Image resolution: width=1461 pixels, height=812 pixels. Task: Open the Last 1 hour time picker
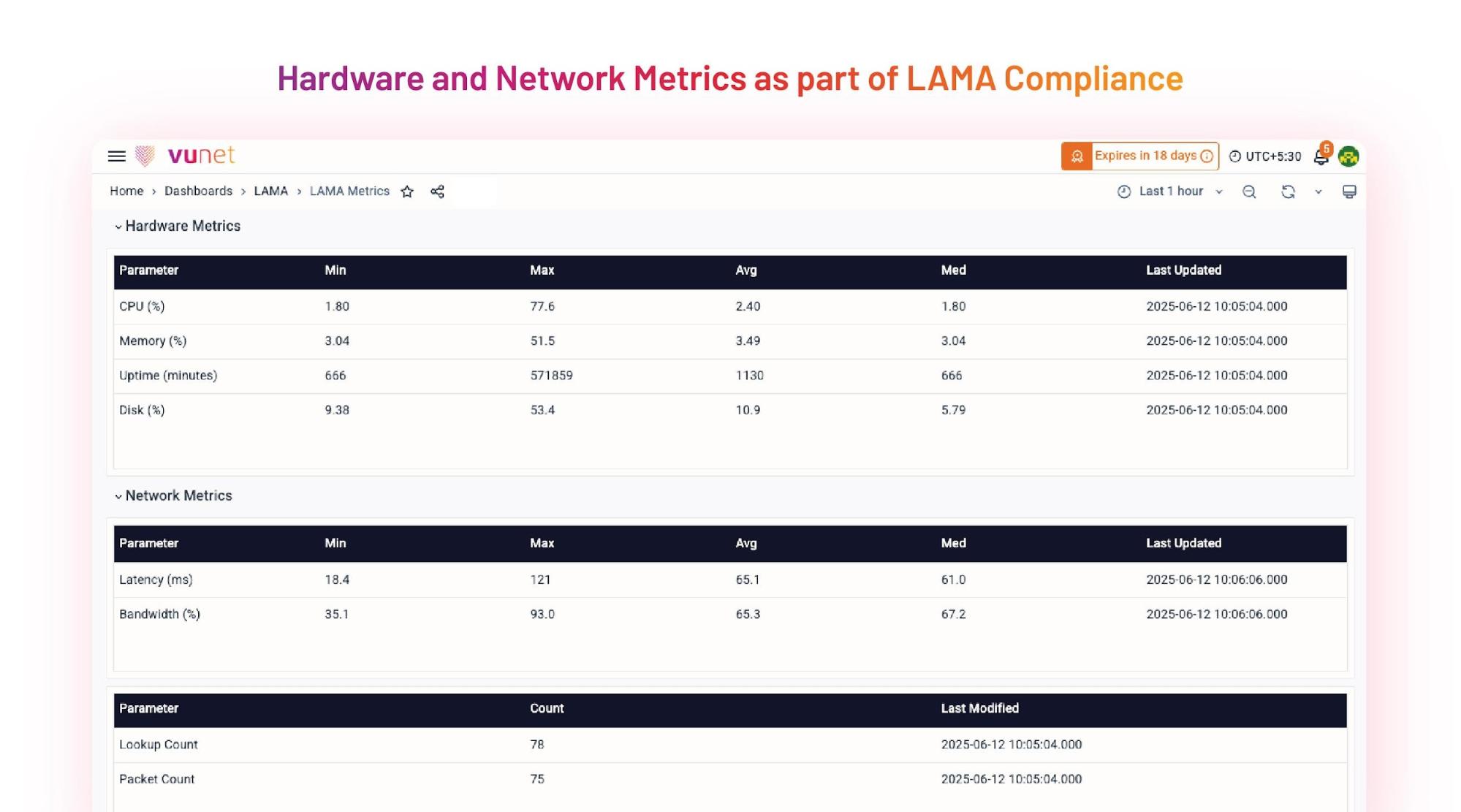pos(1170,191)
